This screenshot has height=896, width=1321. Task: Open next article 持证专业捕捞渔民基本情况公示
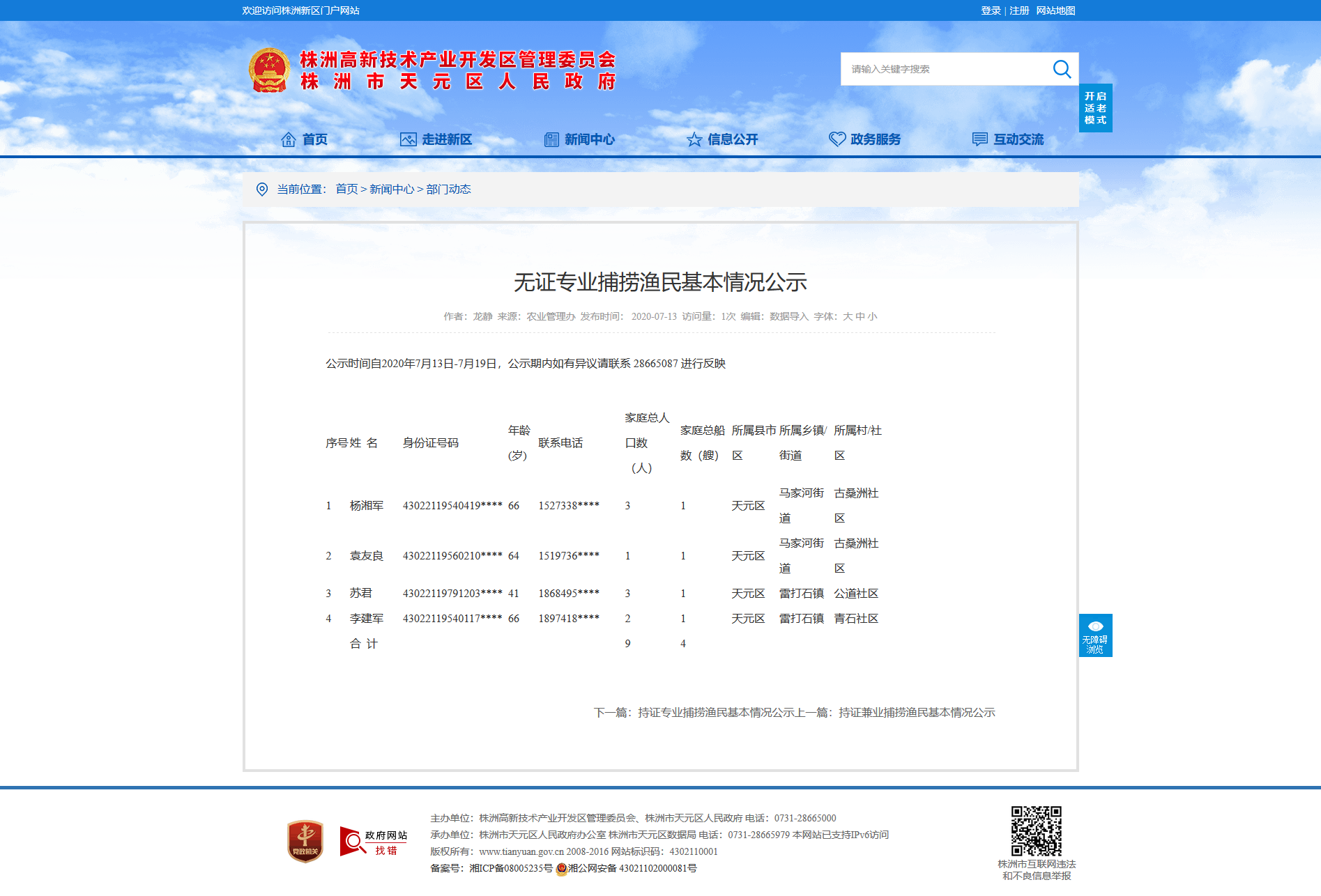click(716, 712)
